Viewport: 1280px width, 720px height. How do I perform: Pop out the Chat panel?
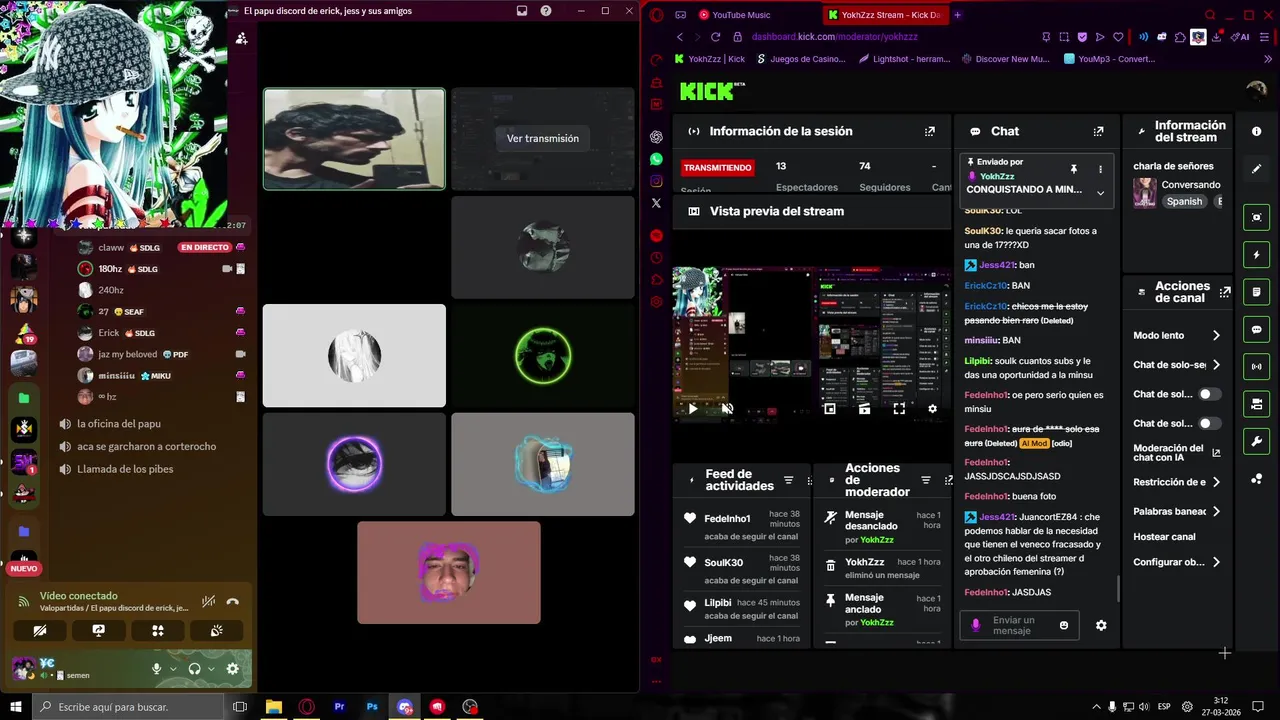click(1098, 131)
